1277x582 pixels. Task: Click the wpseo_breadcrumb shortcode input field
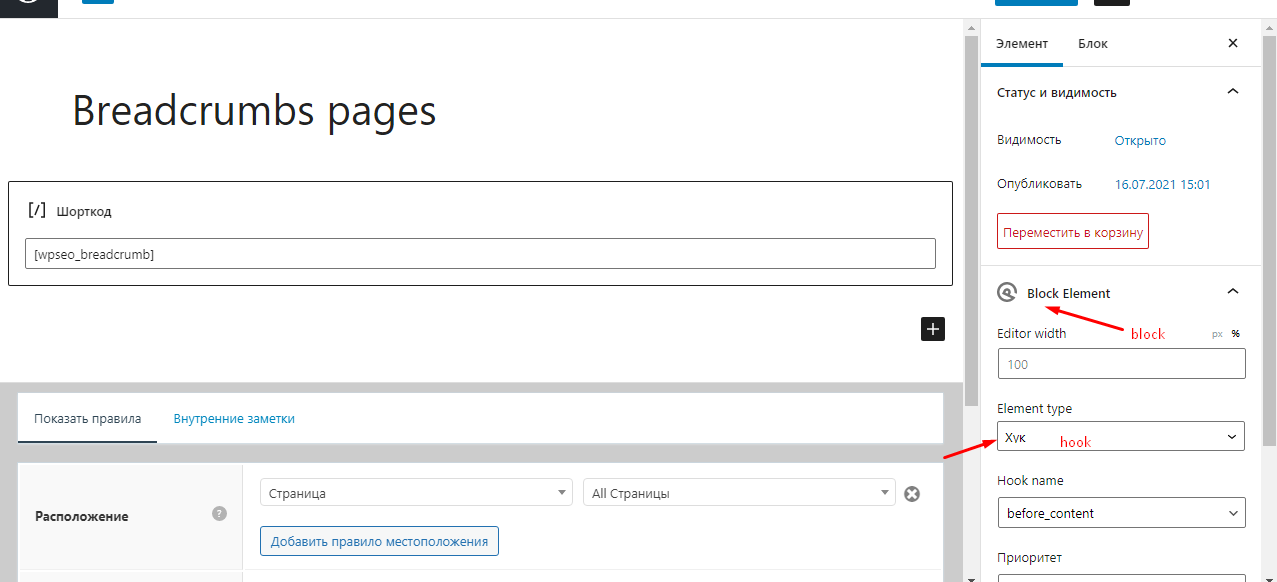[480, 254]
